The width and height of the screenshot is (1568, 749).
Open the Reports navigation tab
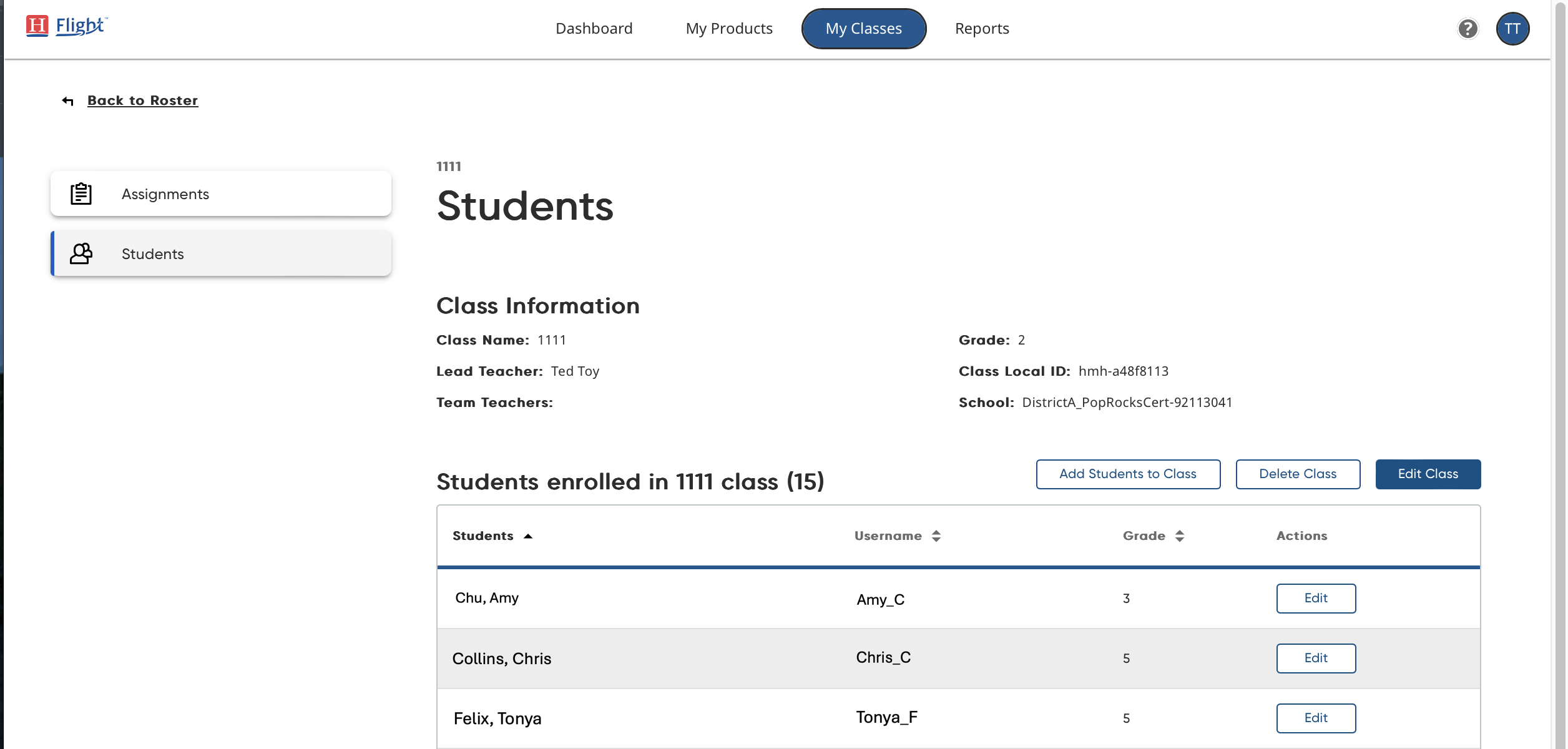[982, 28]
